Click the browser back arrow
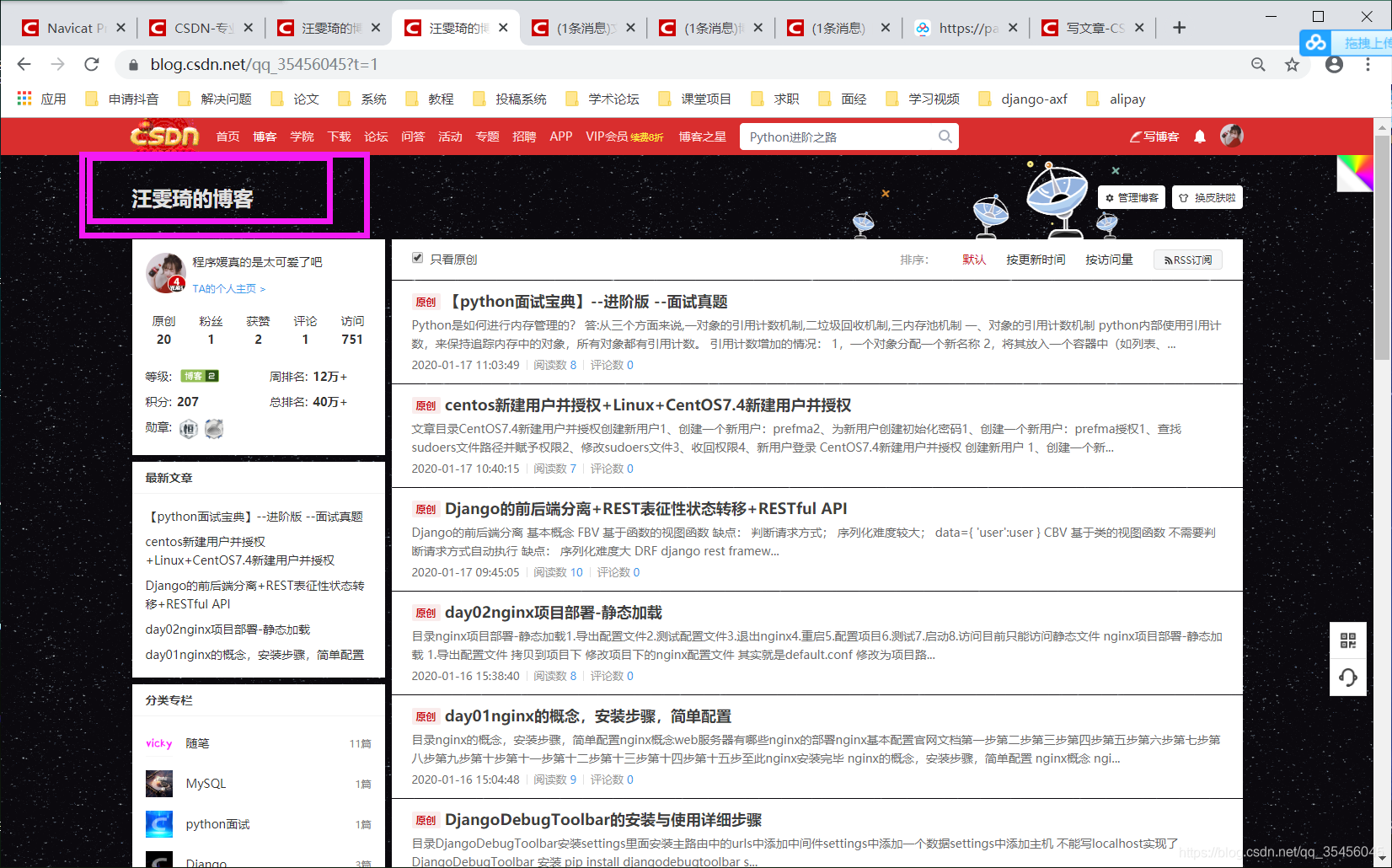Image resolution: width=1392 pixels, height=868 pixels. point(24,64)
